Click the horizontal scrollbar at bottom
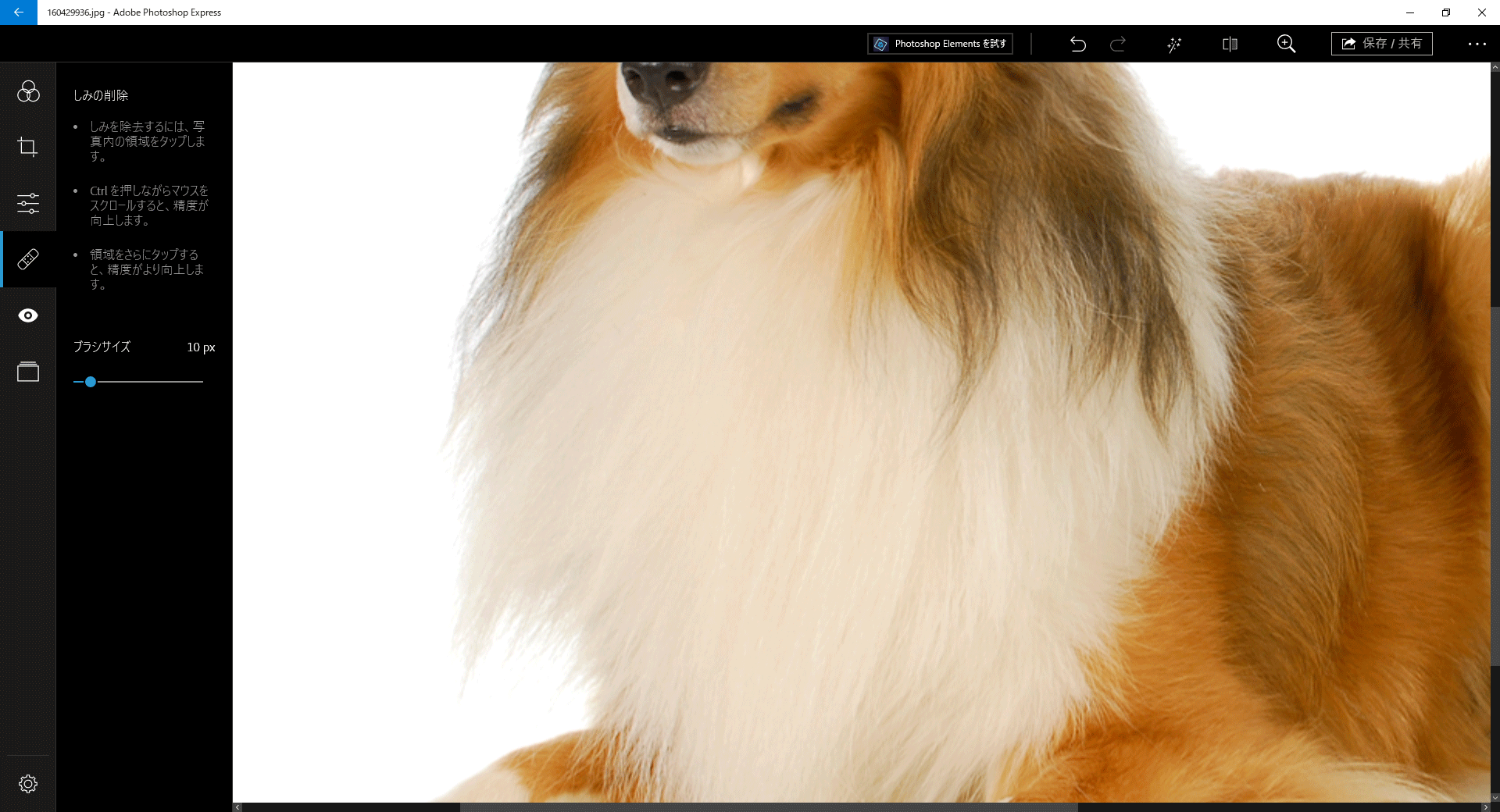The height and width of the screenshot is (812, 1500). coord(768,807)
